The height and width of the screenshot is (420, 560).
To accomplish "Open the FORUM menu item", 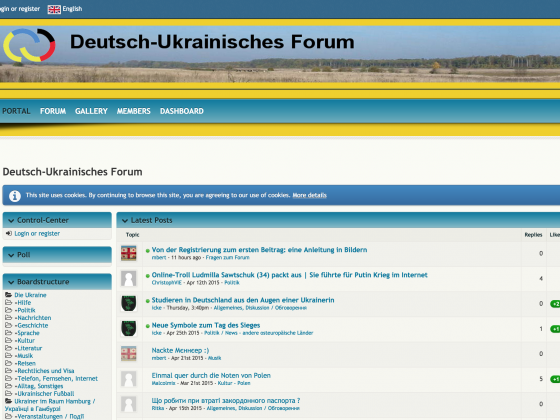I will click(53, 111).
